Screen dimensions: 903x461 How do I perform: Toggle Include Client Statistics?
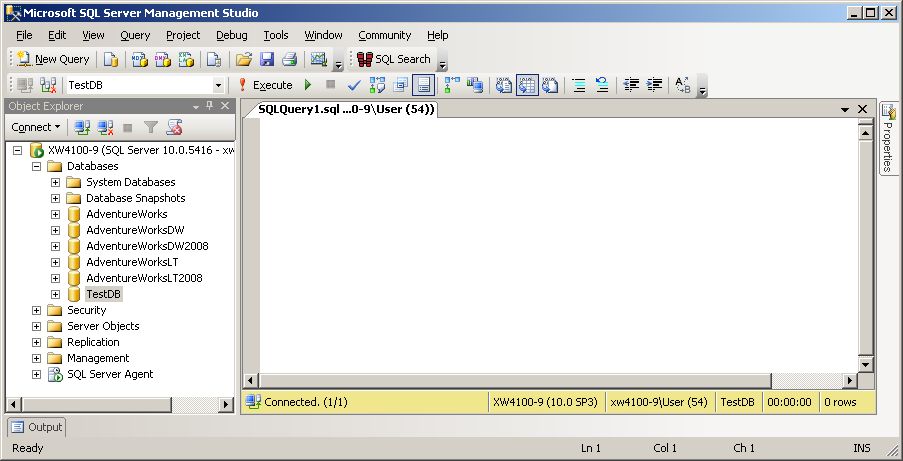[475, 85]
